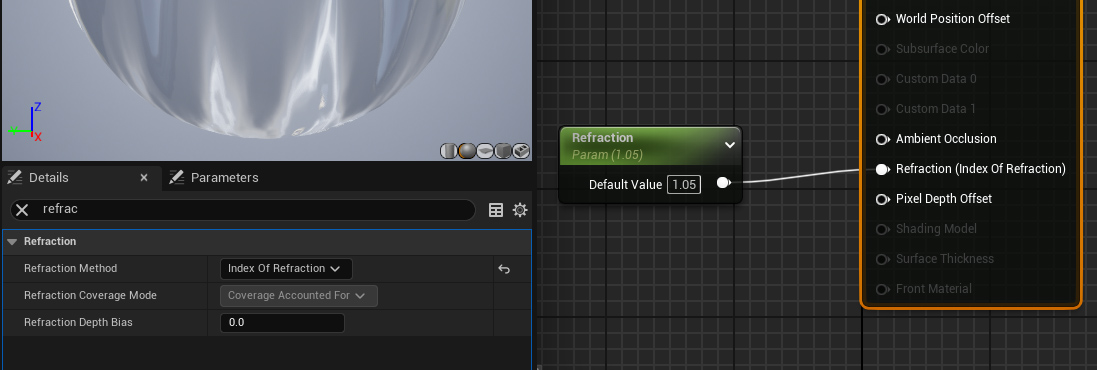The image size is (1097, 370).
Task: Click Pixel Depth Offset input pin
Action: click(883, 199)
